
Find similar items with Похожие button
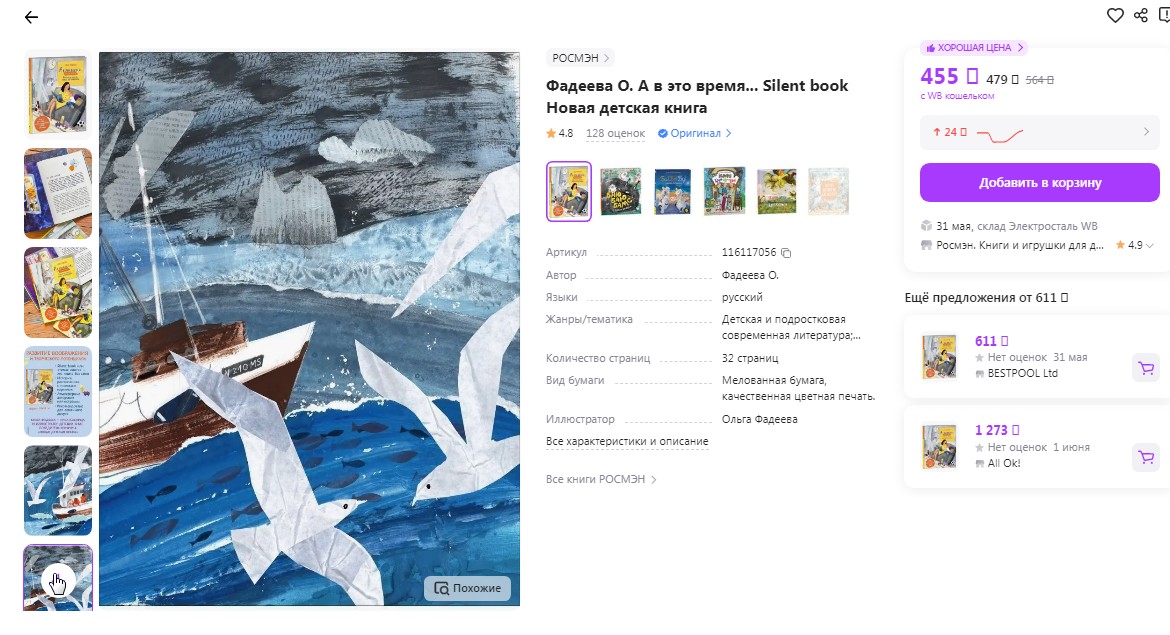pyautogui.click(x=468, y=588)
